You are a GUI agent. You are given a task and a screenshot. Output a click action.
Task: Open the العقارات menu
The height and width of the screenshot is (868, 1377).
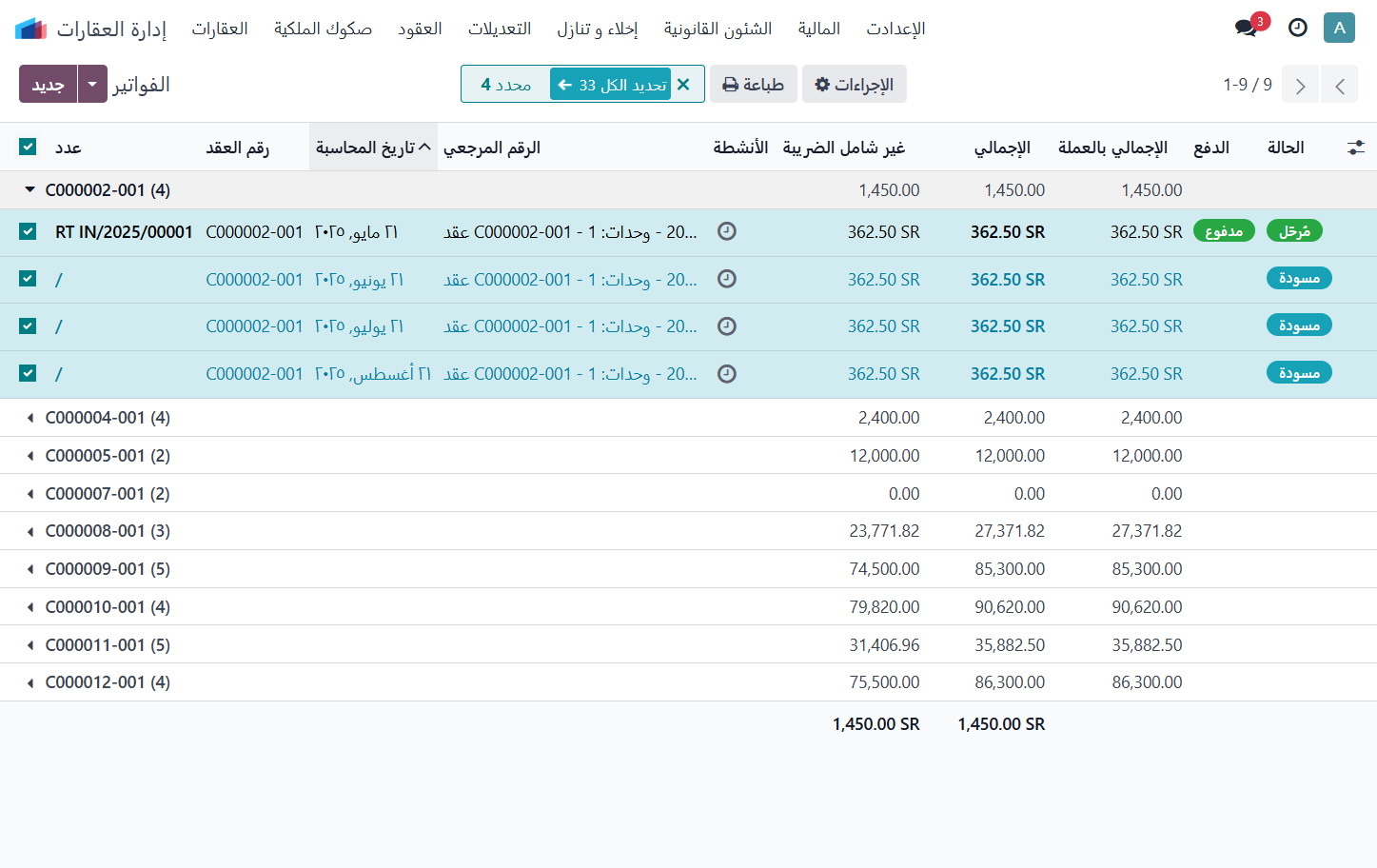pyautogui.click(x=220, y=29)
